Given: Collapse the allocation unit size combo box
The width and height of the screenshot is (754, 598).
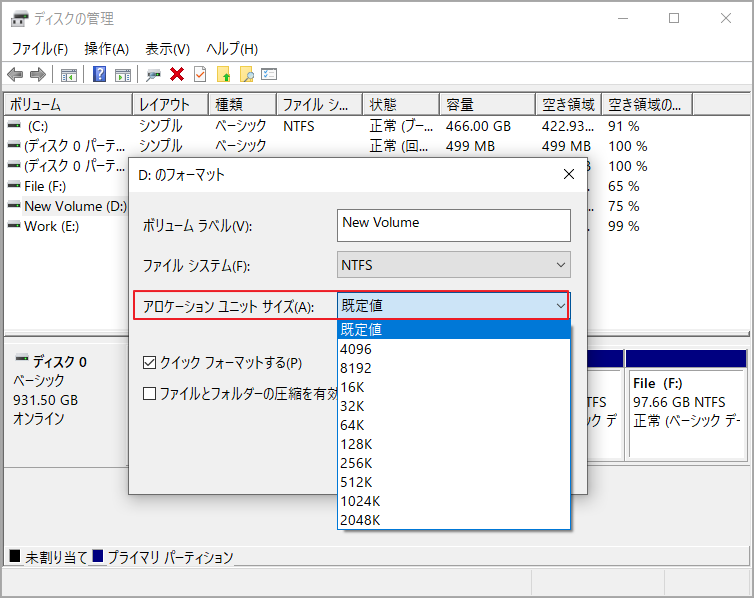Looking at the screenshot, I should 453,306.
